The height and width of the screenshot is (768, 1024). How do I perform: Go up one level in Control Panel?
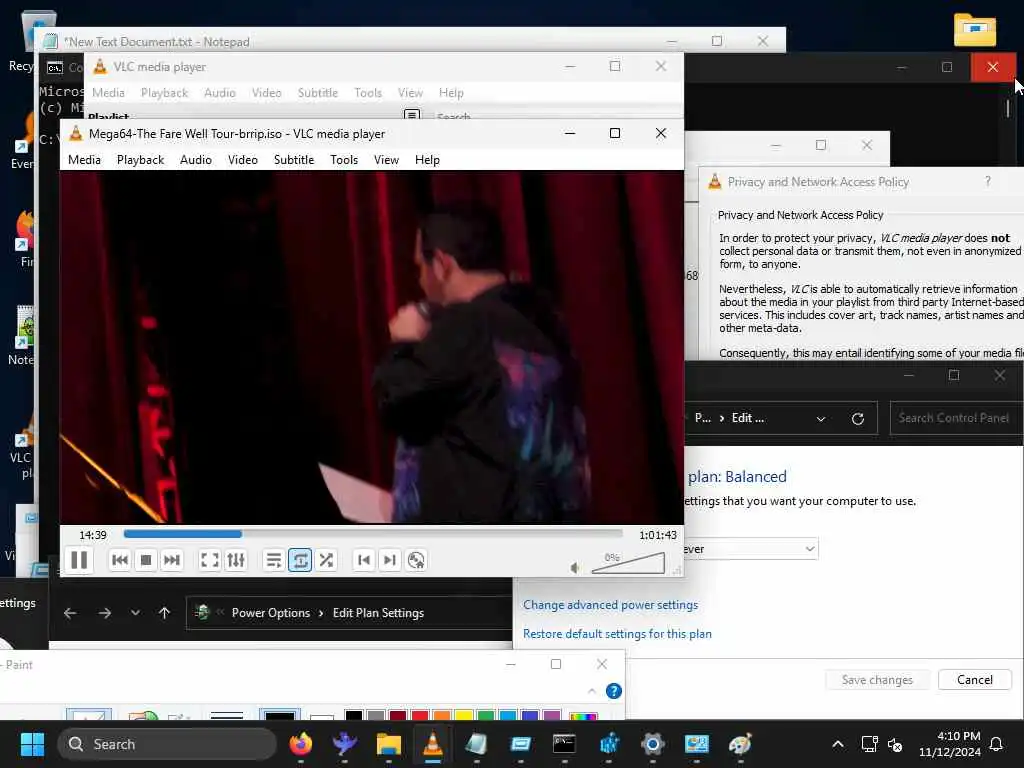pyautogui.click(x=165, y=613)
